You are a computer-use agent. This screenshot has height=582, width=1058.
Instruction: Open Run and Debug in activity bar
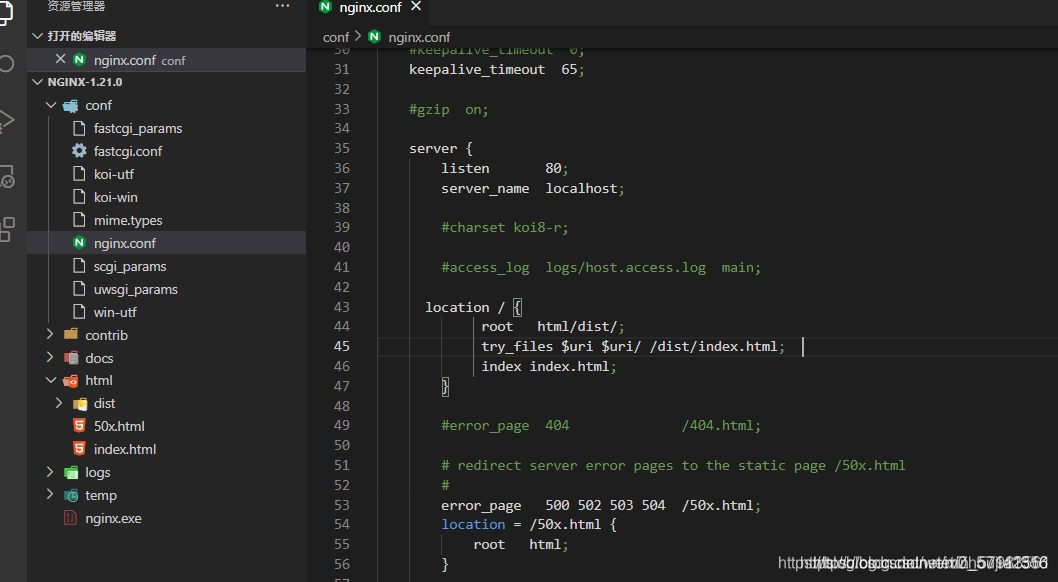[x=6, y=120]
